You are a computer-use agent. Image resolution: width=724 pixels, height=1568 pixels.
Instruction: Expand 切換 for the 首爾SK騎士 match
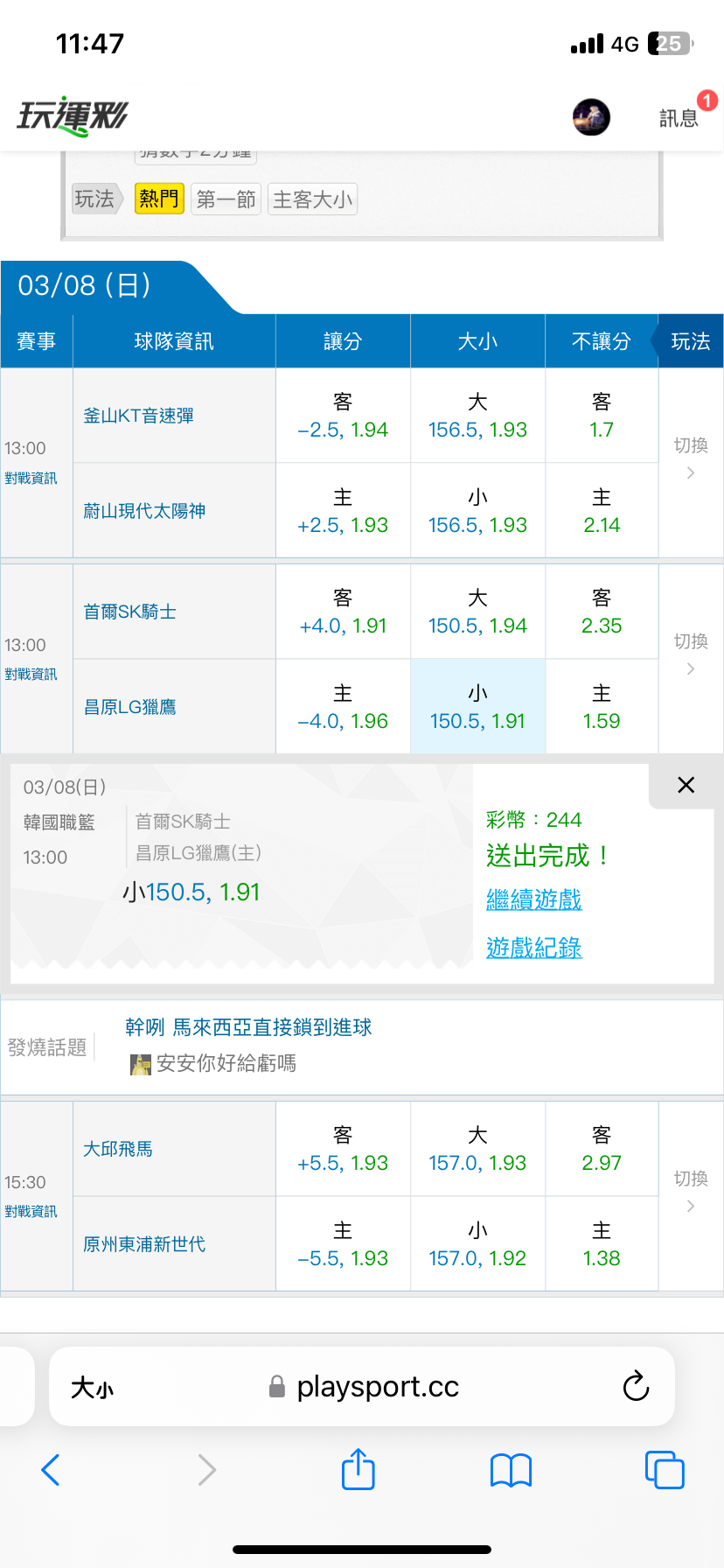tap(691, 654)
